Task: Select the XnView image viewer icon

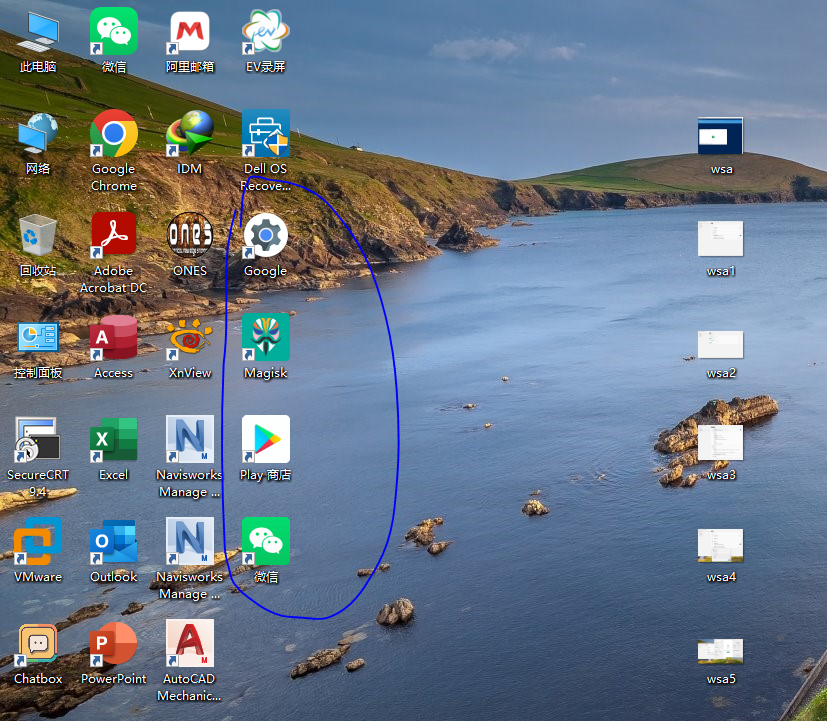Action: pyautogui.click(x=189, y=339)
